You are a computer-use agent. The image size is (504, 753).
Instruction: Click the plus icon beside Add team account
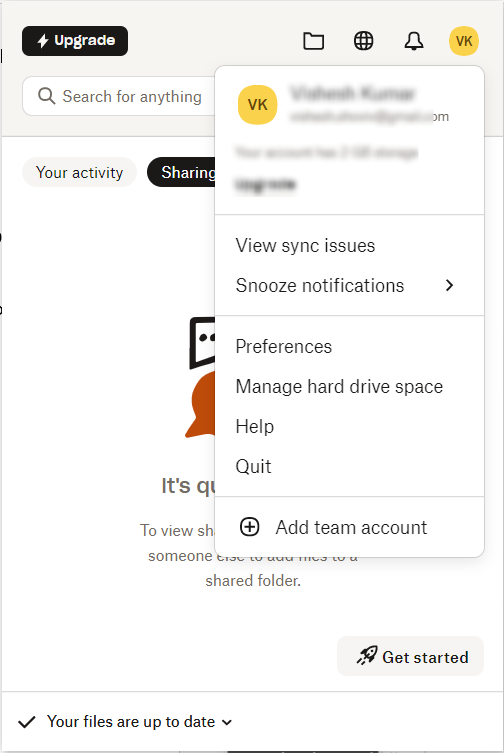click(249, 527)
